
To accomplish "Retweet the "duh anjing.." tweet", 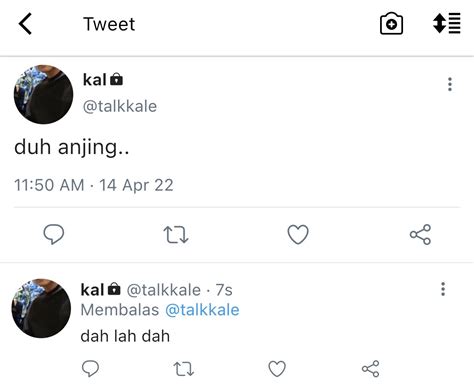I will point(176,235).
